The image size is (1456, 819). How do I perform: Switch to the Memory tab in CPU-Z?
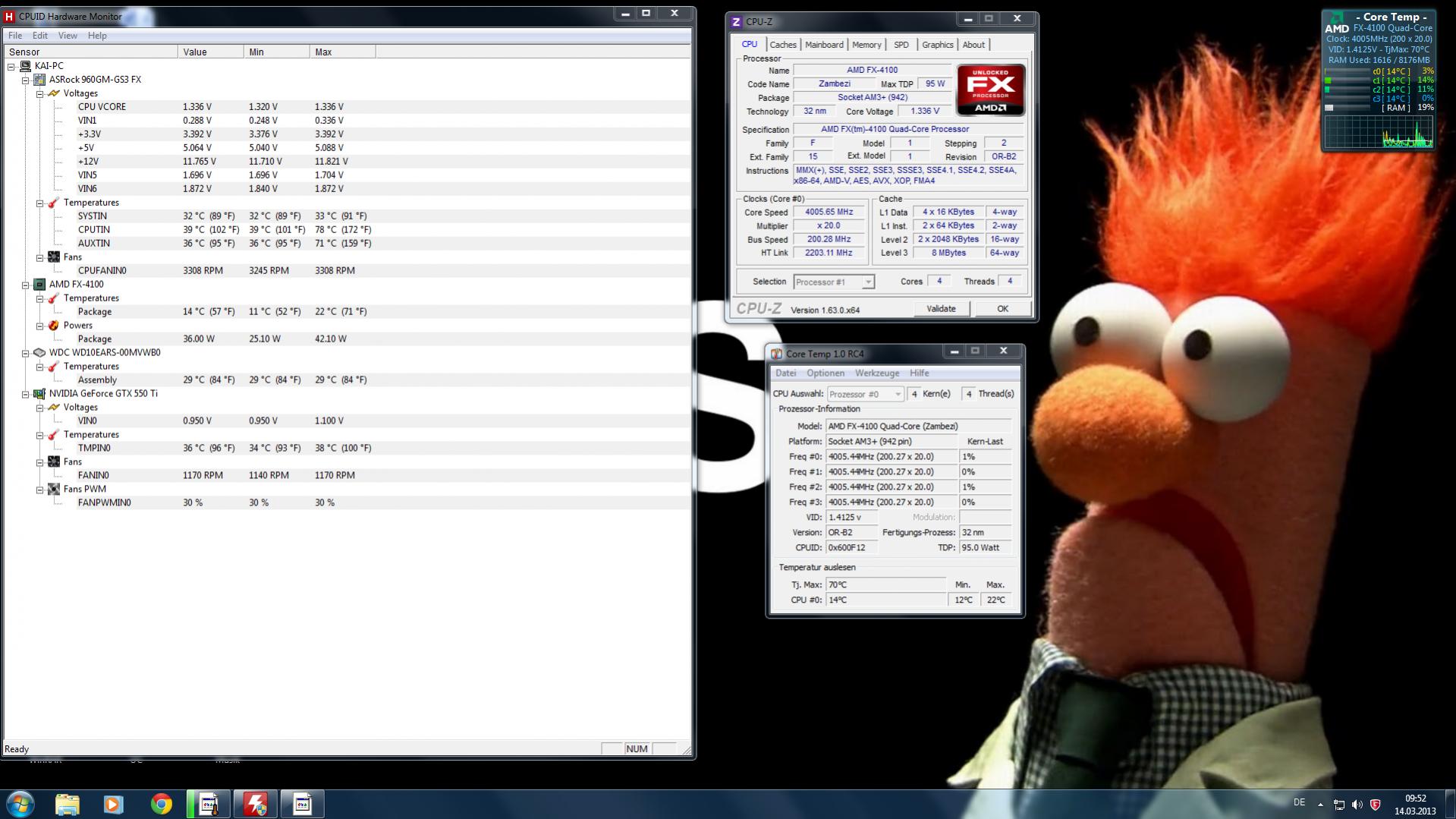click(866, 45)
